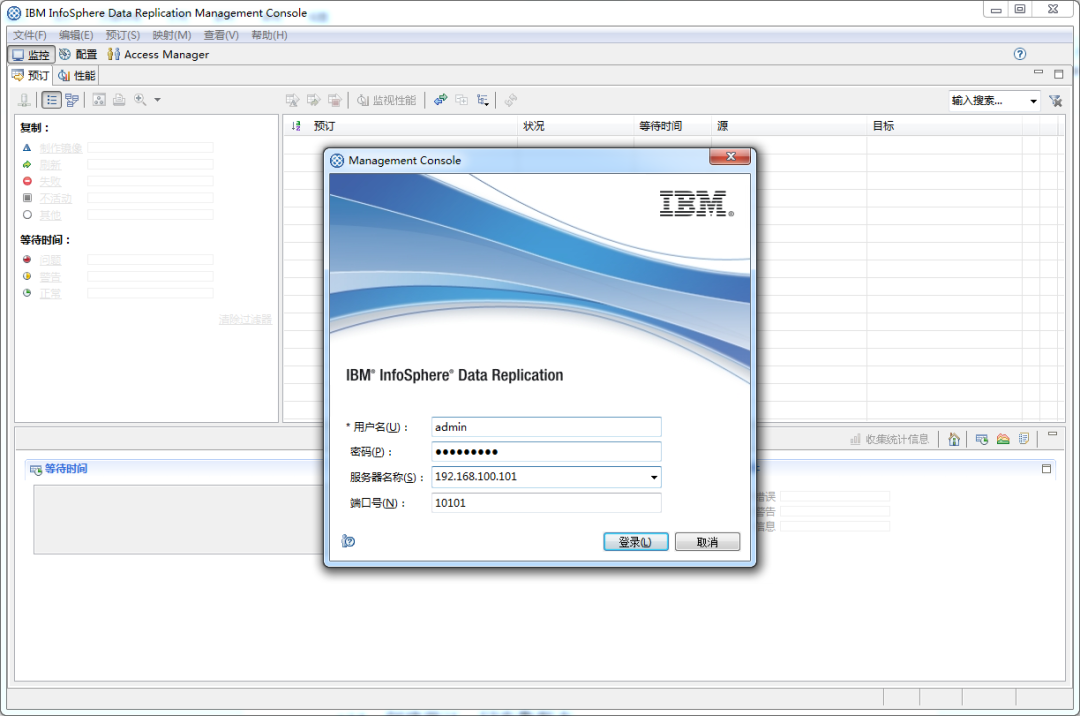Open the zoom dropdown arrow

coord(157,100)
